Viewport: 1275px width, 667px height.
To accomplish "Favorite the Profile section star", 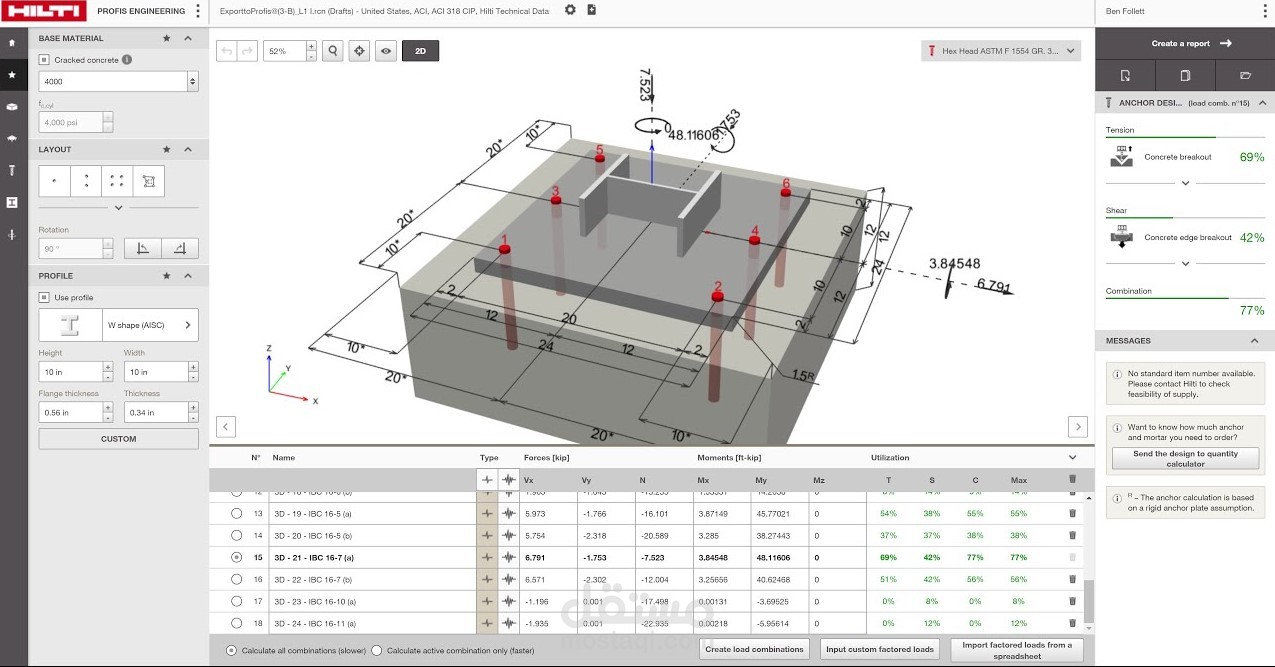I will click(x=166, y=275).
